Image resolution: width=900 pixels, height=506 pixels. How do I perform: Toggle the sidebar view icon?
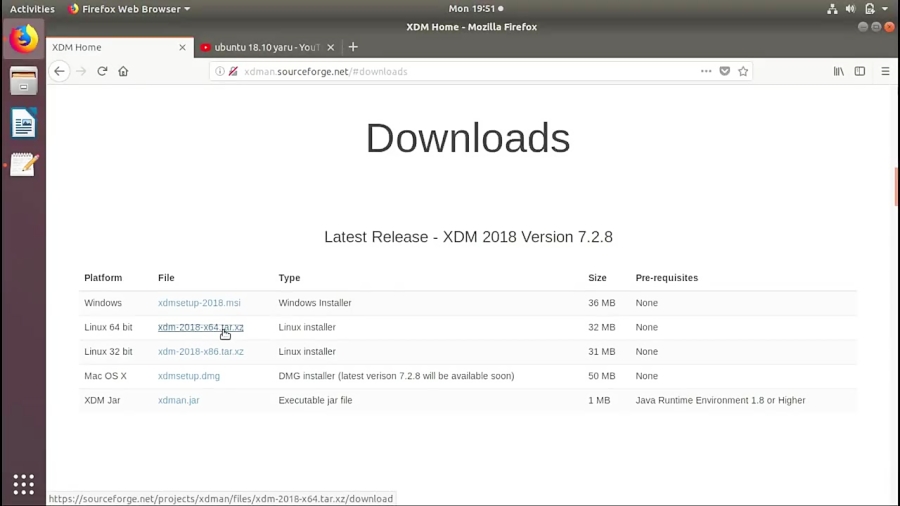[860, 71]
